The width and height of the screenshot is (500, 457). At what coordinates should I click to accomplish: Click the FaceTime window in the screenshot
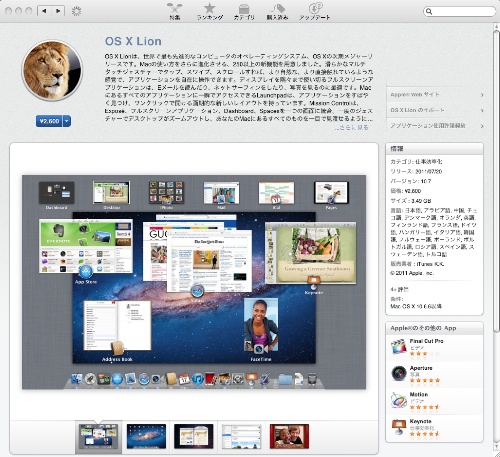[261, 325]
